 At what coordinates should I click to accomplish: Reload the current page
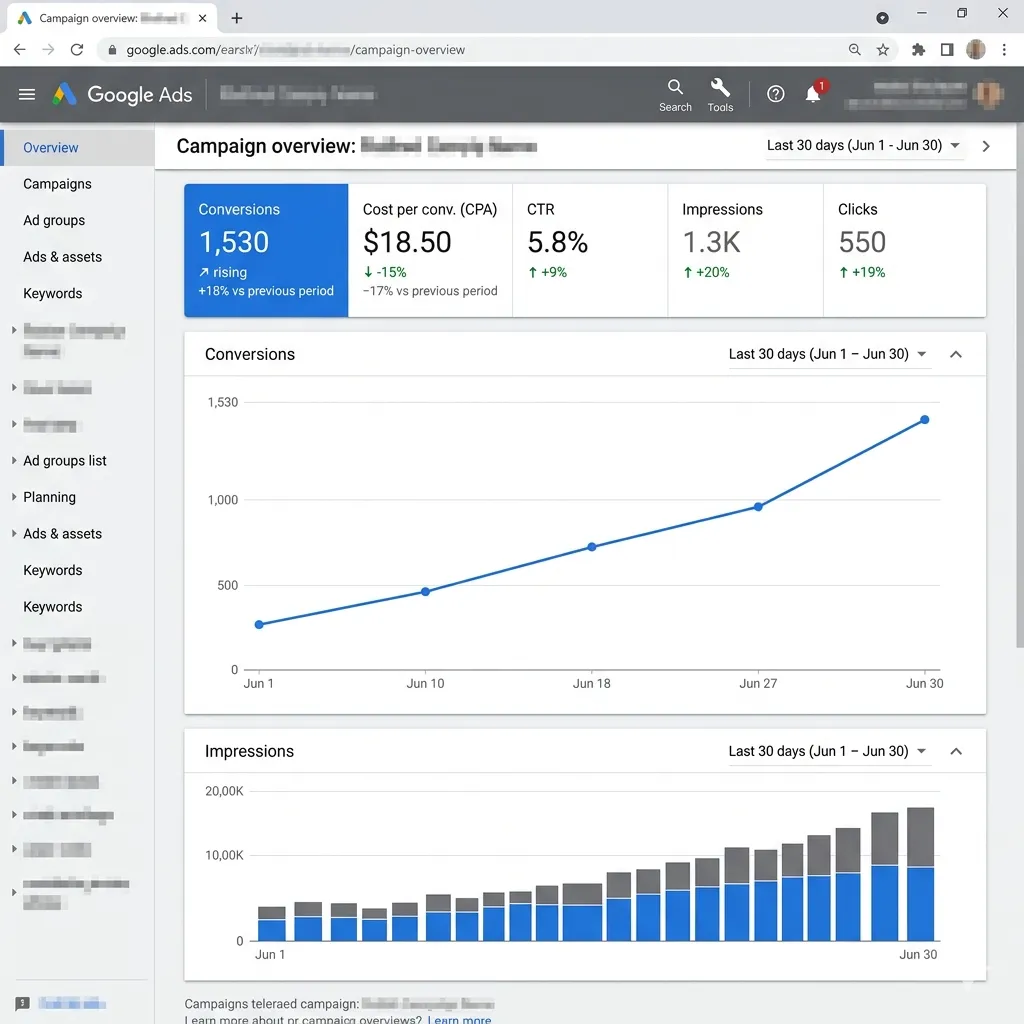tap(77, 50)
